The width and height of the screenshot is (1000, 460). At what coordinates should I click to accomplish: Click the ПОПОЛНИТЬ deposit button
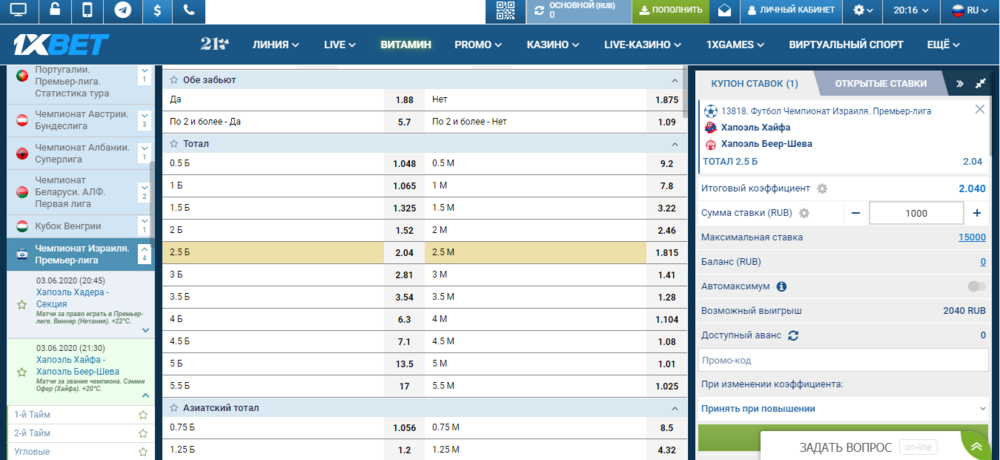(670, 10)
